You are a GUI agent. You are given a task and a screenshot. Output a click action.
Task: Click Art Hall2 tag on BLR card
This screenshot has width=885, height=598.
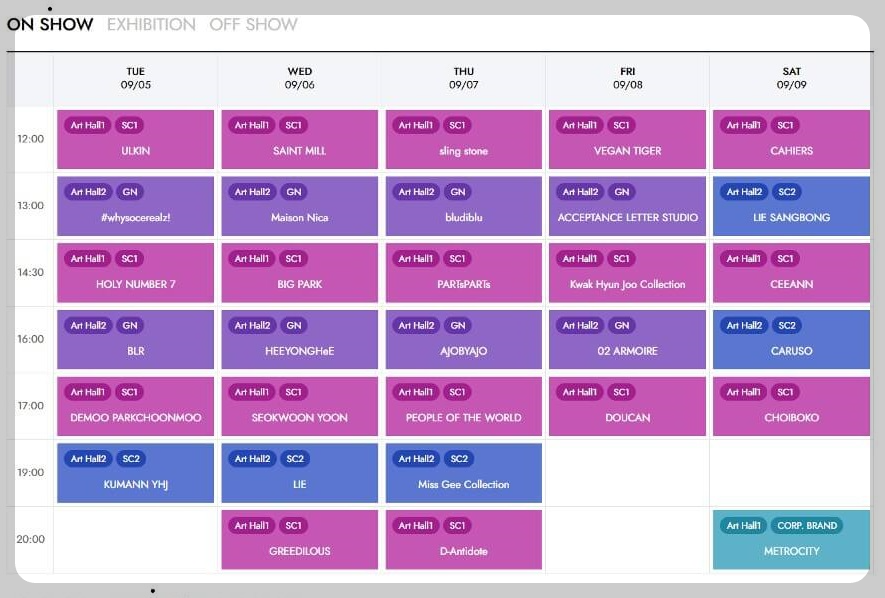click(x=89, y=326)
